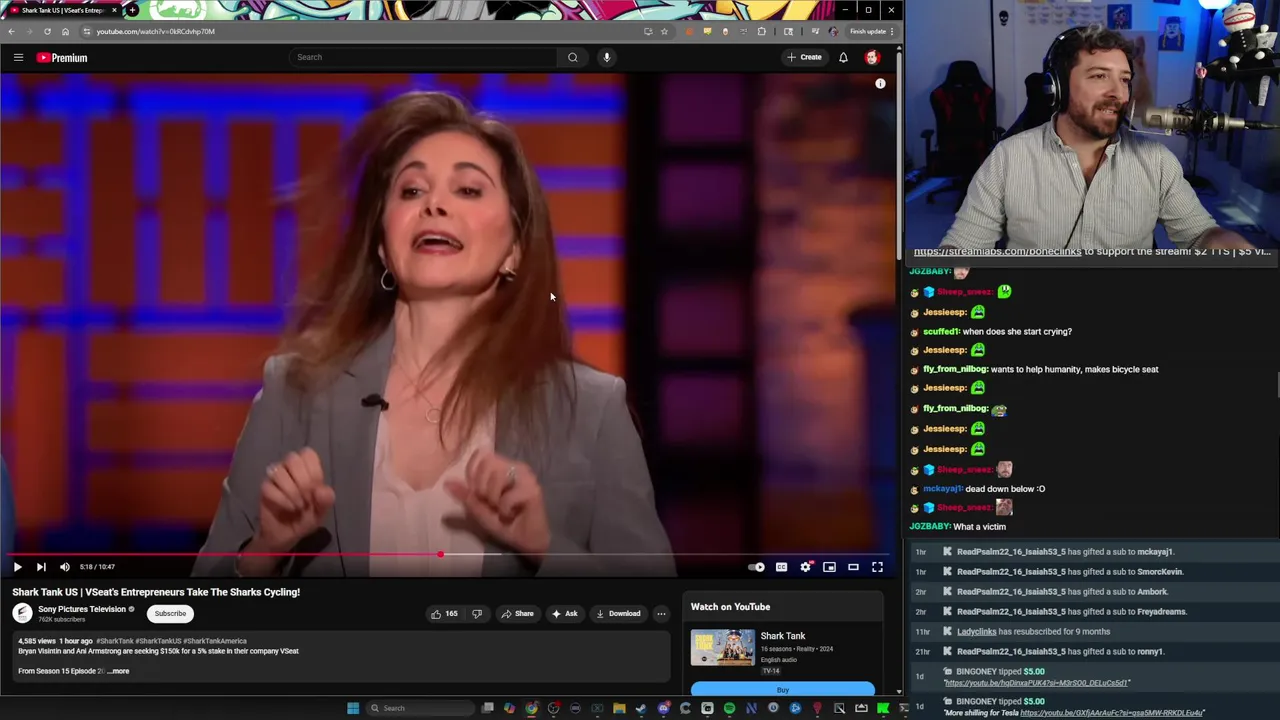Click the youtu.be link in BINGONEY's first tip

click(x=1037, y=683)
